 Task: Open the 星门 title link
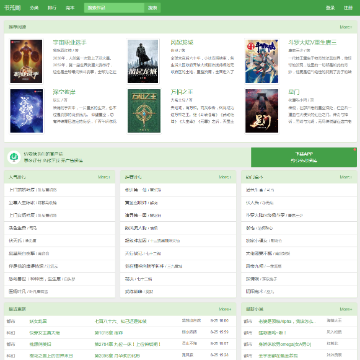click(x=294, y=92)
